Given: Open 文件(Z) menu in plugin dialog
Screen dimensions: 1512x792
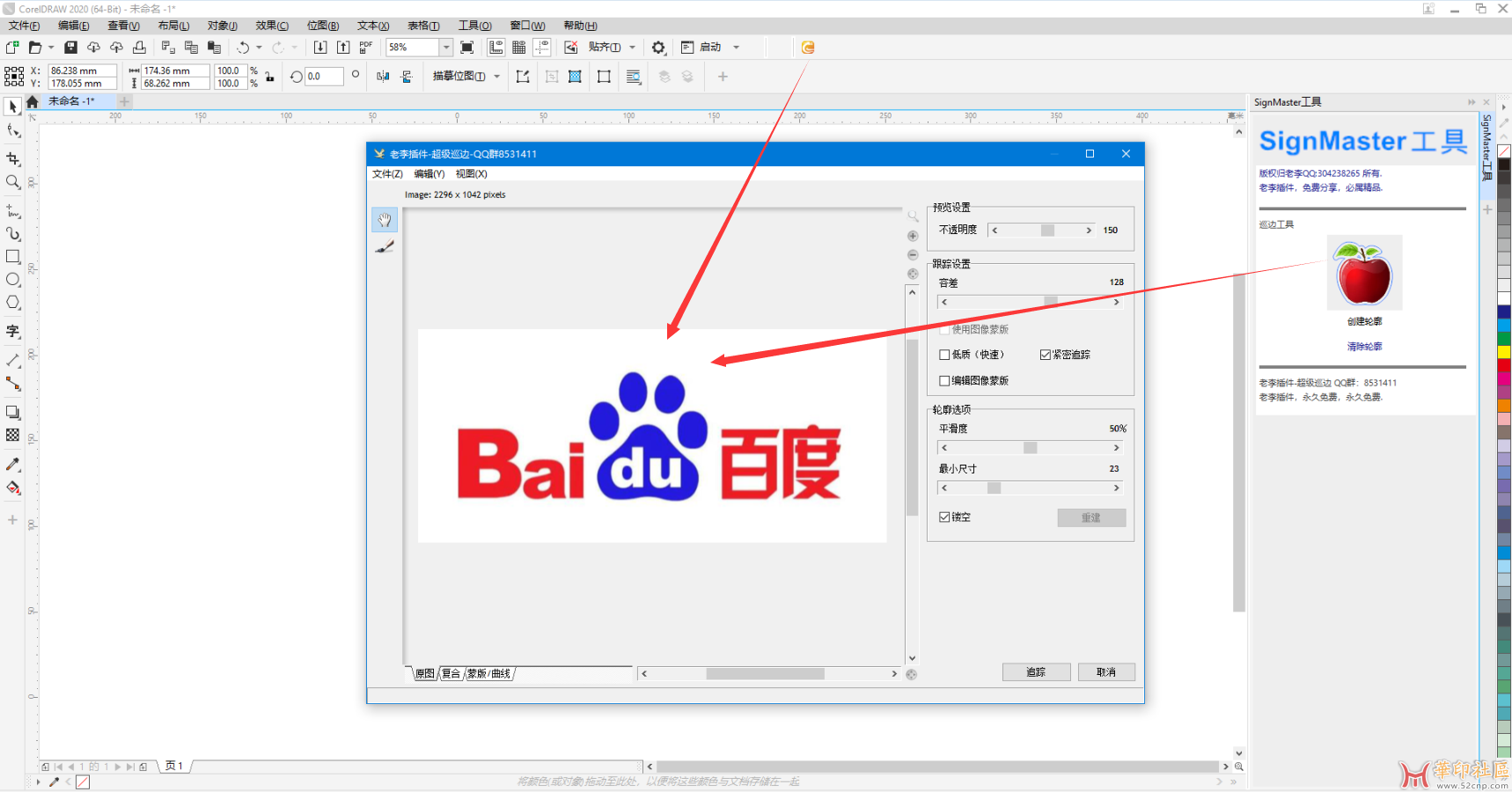Looking at the screenshot, I should pos(387,174).
